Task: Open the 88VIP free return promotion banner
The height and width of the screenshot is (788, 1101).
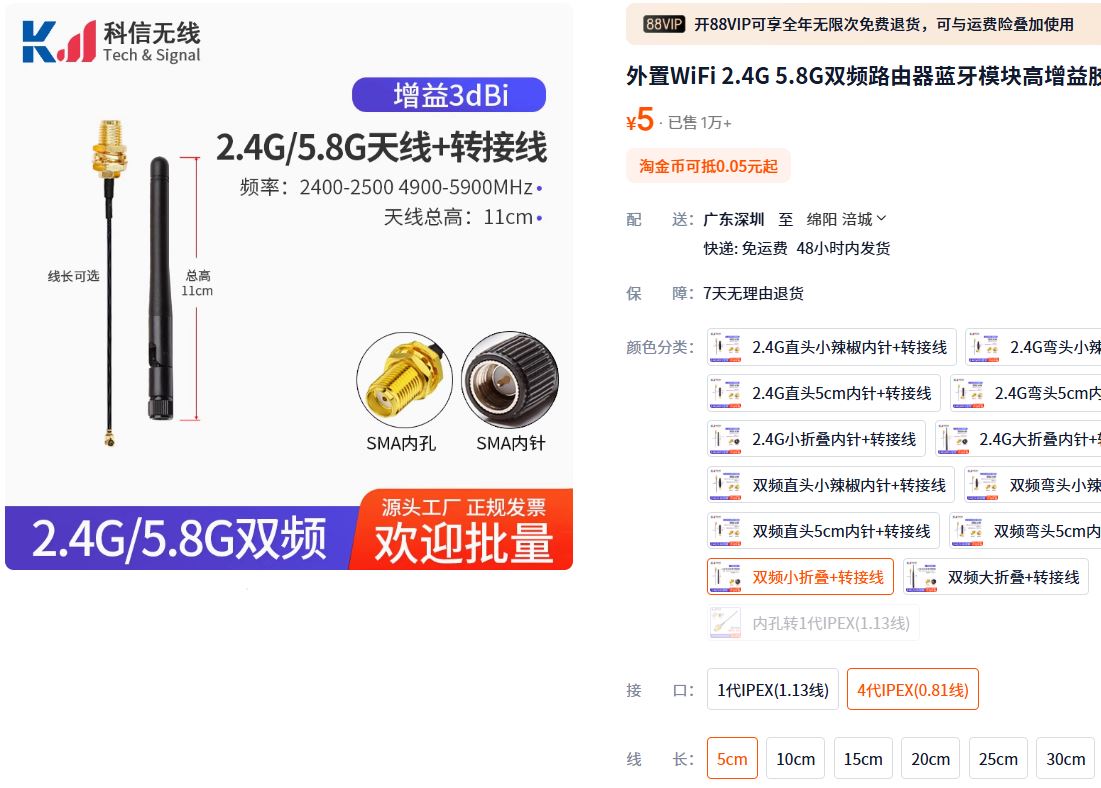Action: pos(863,24)
